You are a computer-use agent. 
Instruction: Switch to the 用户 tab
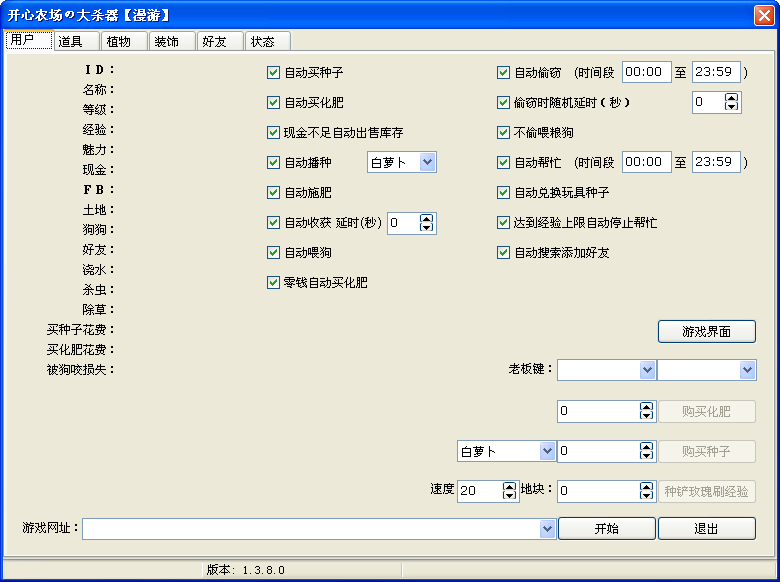point(29,40)
